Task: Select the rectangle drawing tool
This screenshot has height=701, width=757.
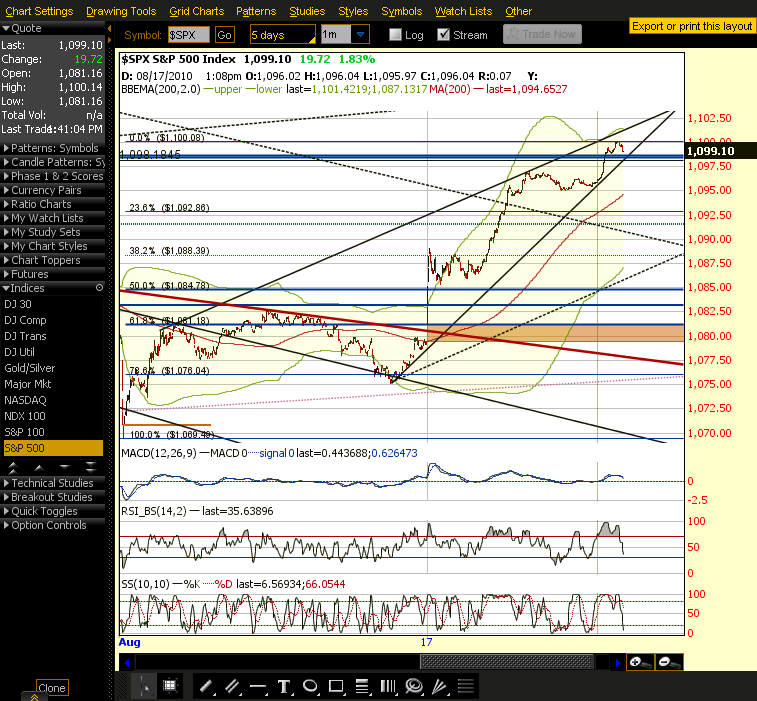Action: 336,687
